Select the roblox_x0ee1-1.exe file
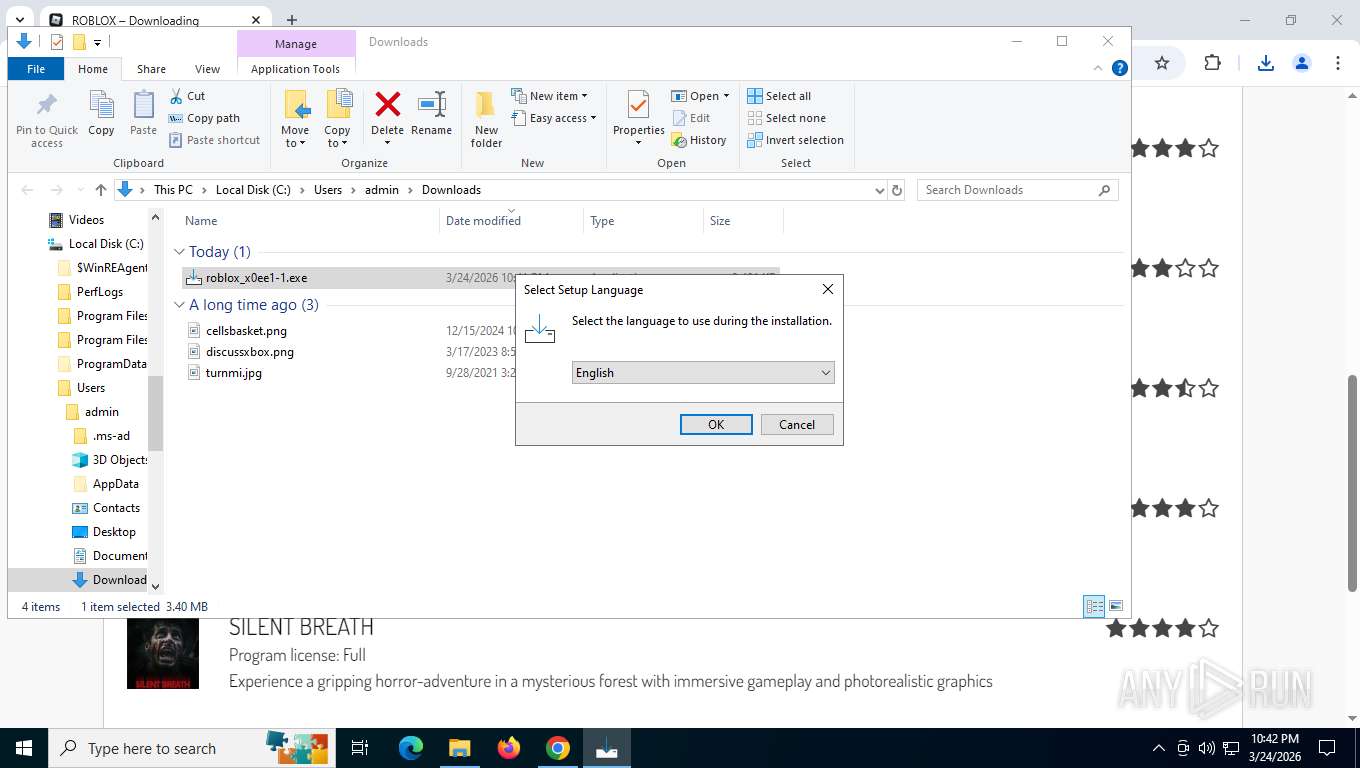The image size is (1360, 768). pos(256,278)
